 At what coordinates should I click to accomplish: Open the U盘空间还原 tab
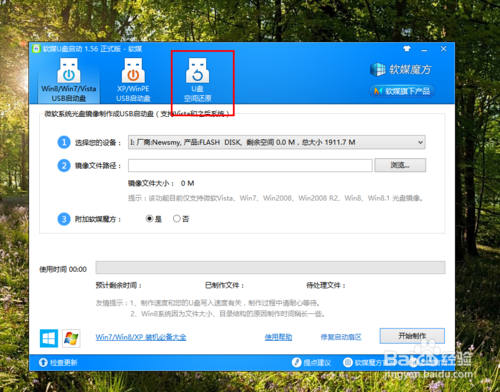(197, 80)
